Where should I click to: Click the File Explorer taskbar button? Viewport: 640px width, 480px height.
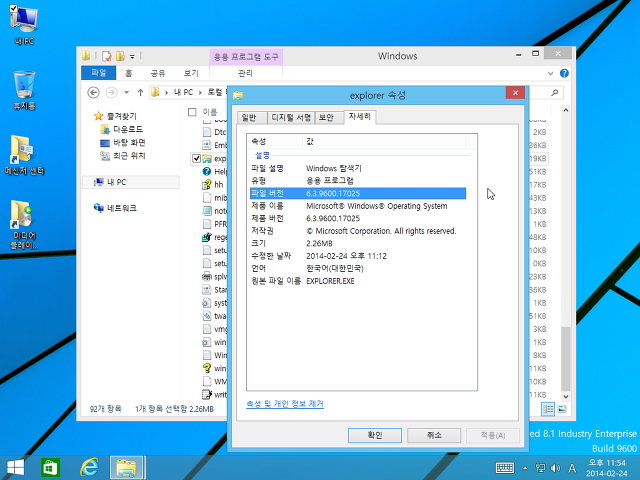(127, 468)
